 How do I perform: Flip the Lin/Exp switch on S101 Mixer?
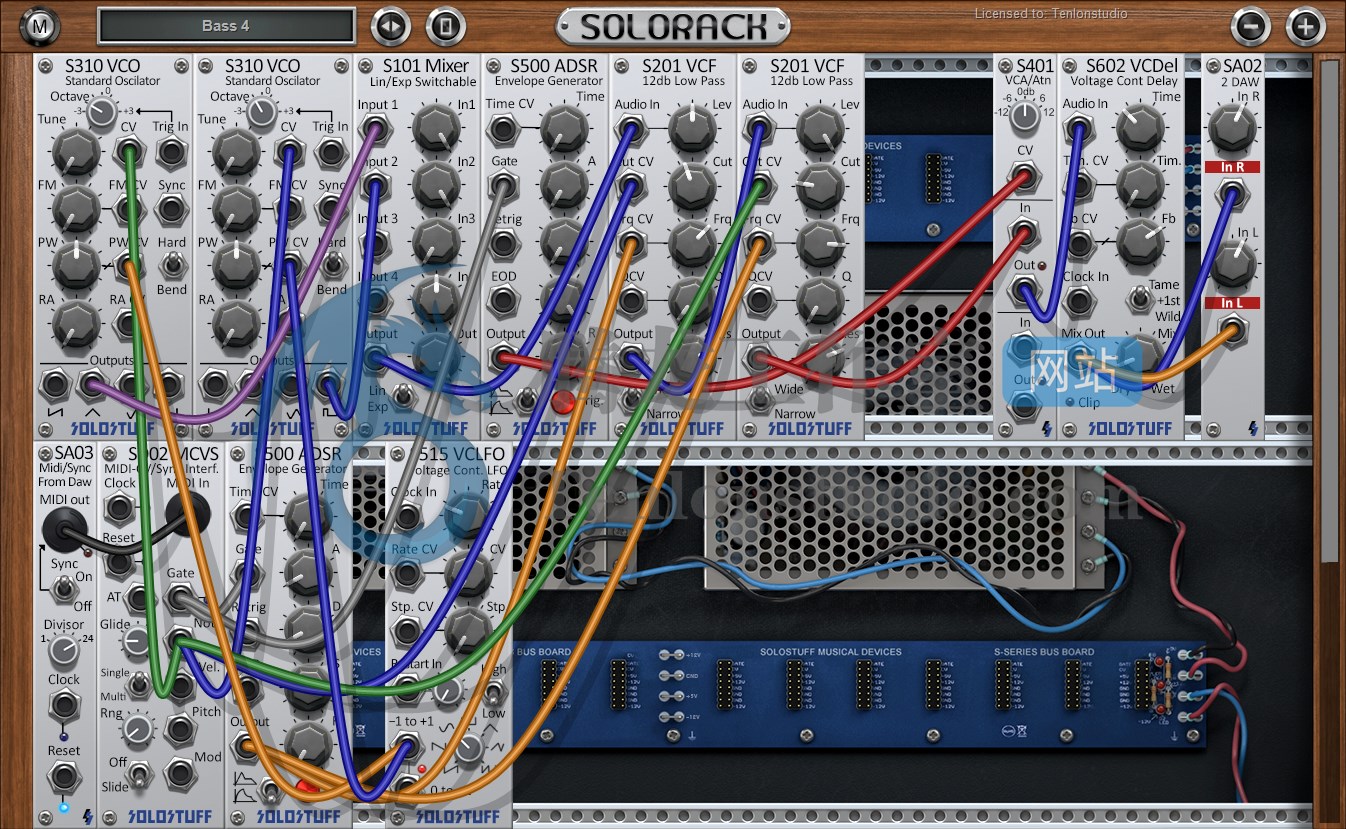click(405, 398)
